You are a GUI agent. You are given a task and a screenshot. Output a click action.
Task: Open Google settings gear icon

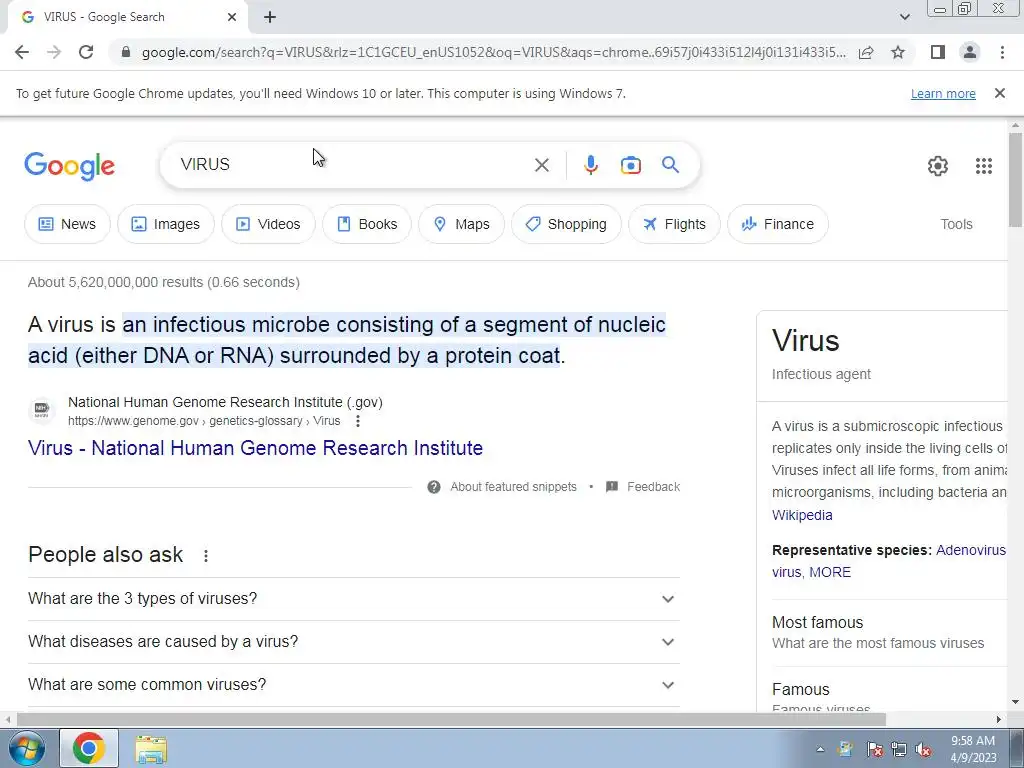[938, 166]
